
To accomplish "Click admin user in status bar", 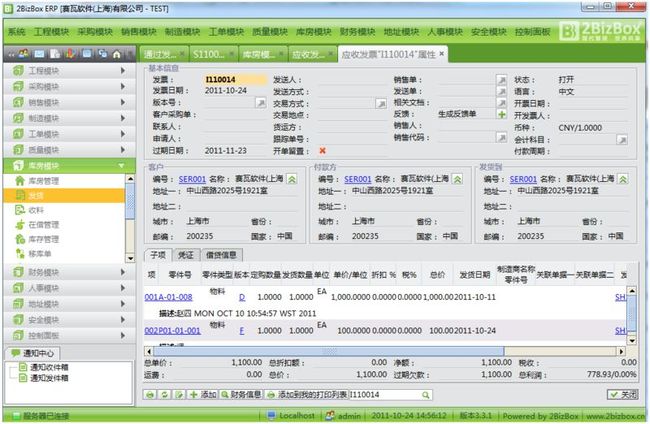I will pos(344,416).
